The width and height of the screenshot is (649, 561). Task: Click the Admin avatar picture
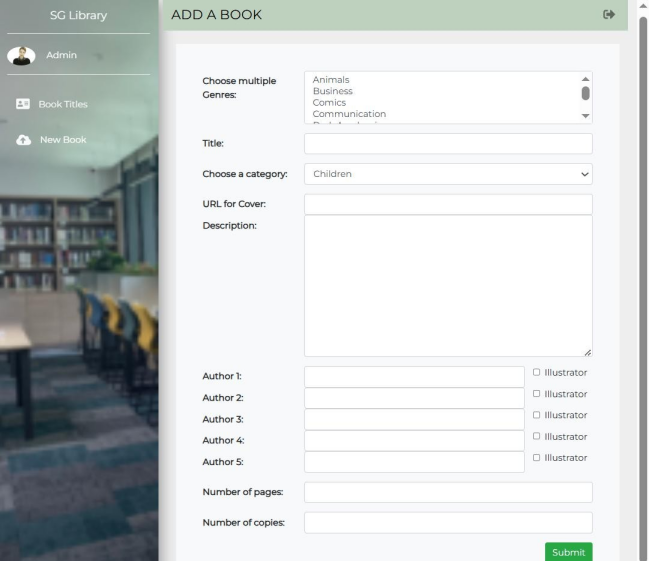click(22, 55)
